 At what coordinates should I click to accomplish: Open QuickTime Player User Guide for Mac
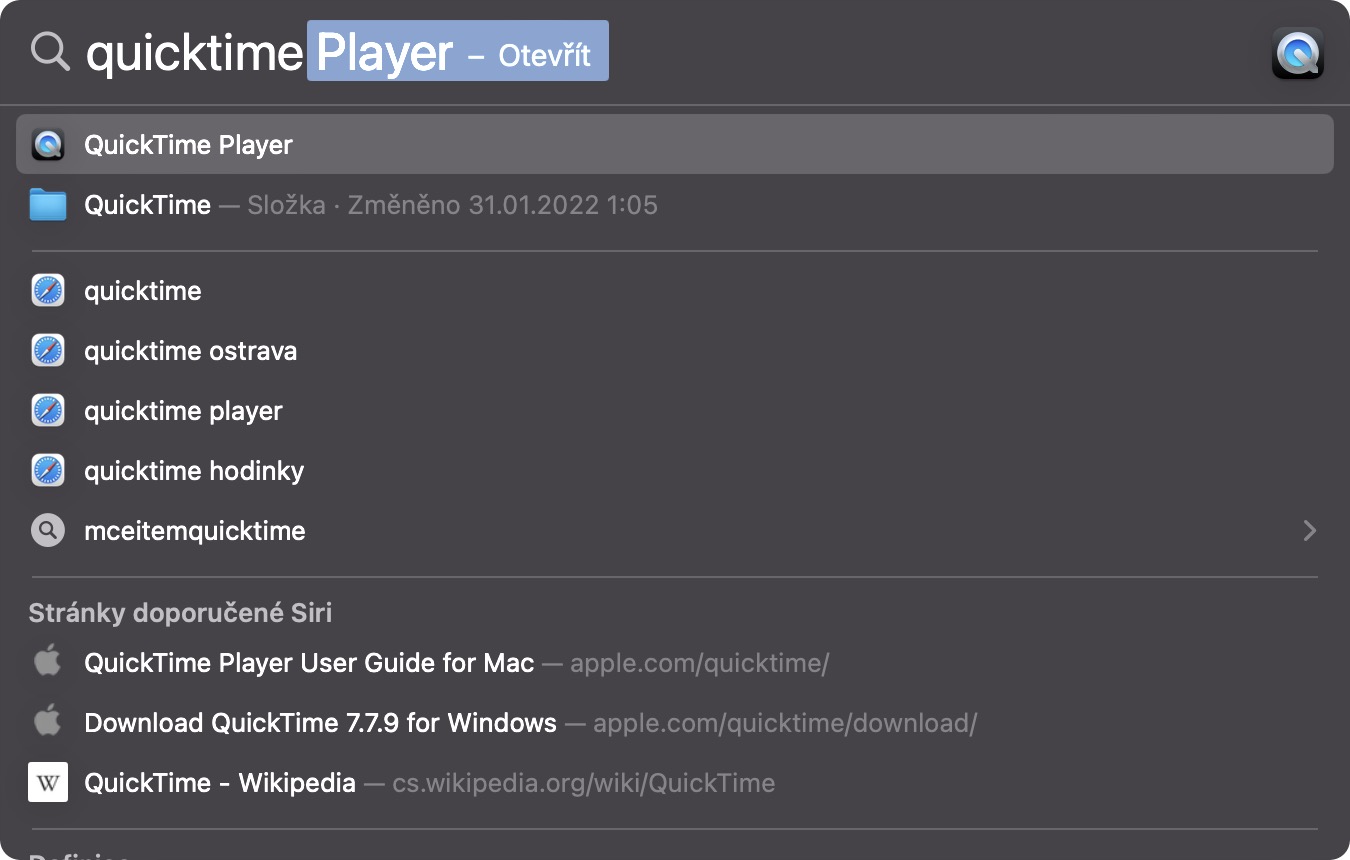[309, 663]
